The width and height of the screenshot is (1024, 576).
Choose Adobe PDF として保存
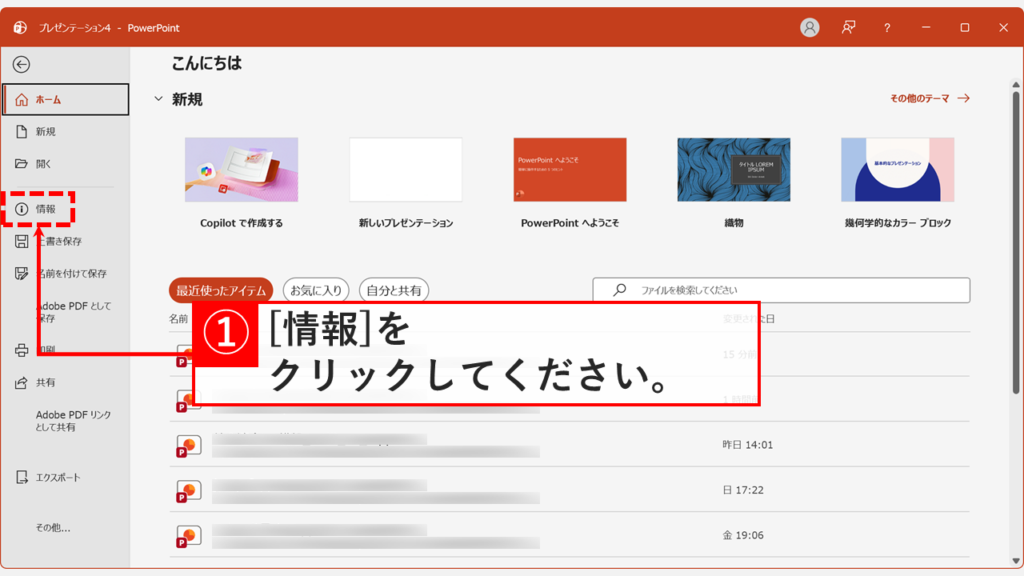pos(73,312)
